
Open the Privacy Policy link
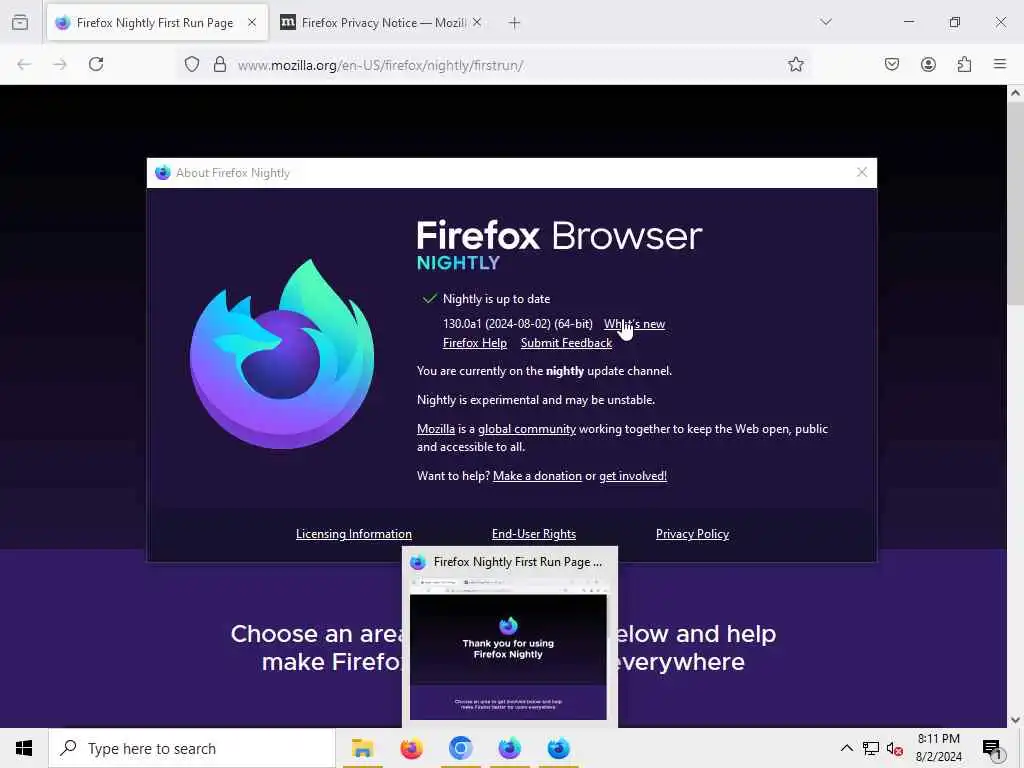(x=692, y=534)
